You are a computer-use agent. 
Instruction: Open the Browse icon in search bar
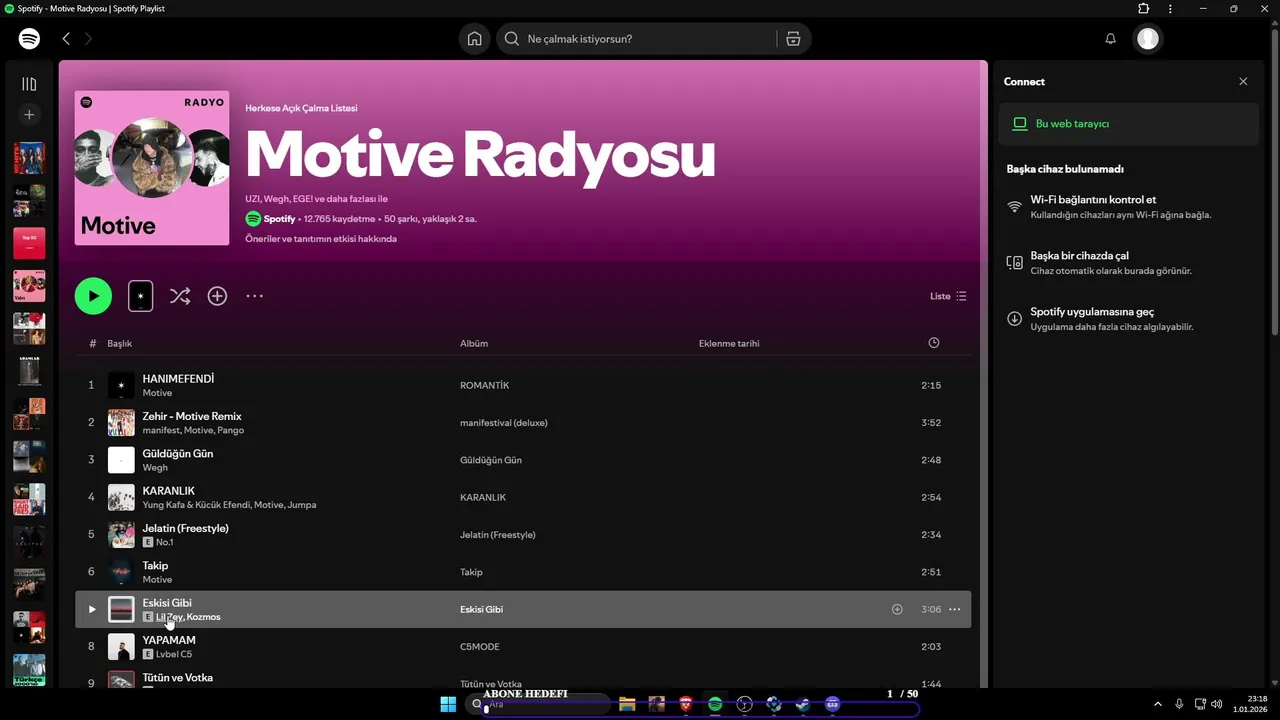pos(793,38)
